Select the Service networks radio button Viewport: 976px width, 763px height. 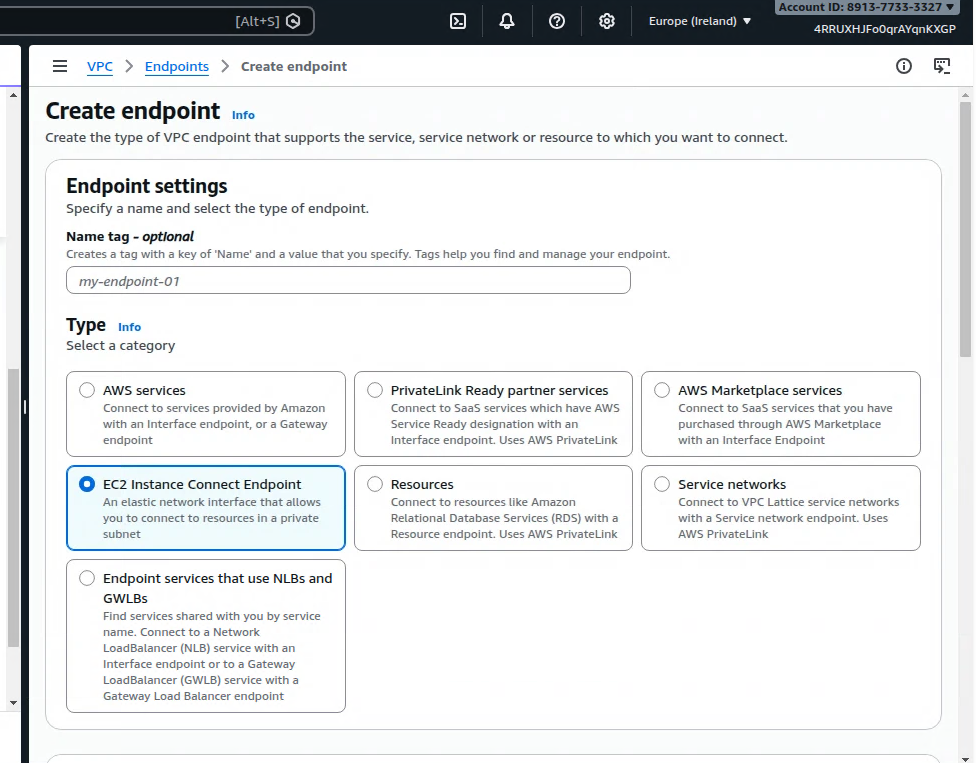pyautogui.click(x=662, y=485)
